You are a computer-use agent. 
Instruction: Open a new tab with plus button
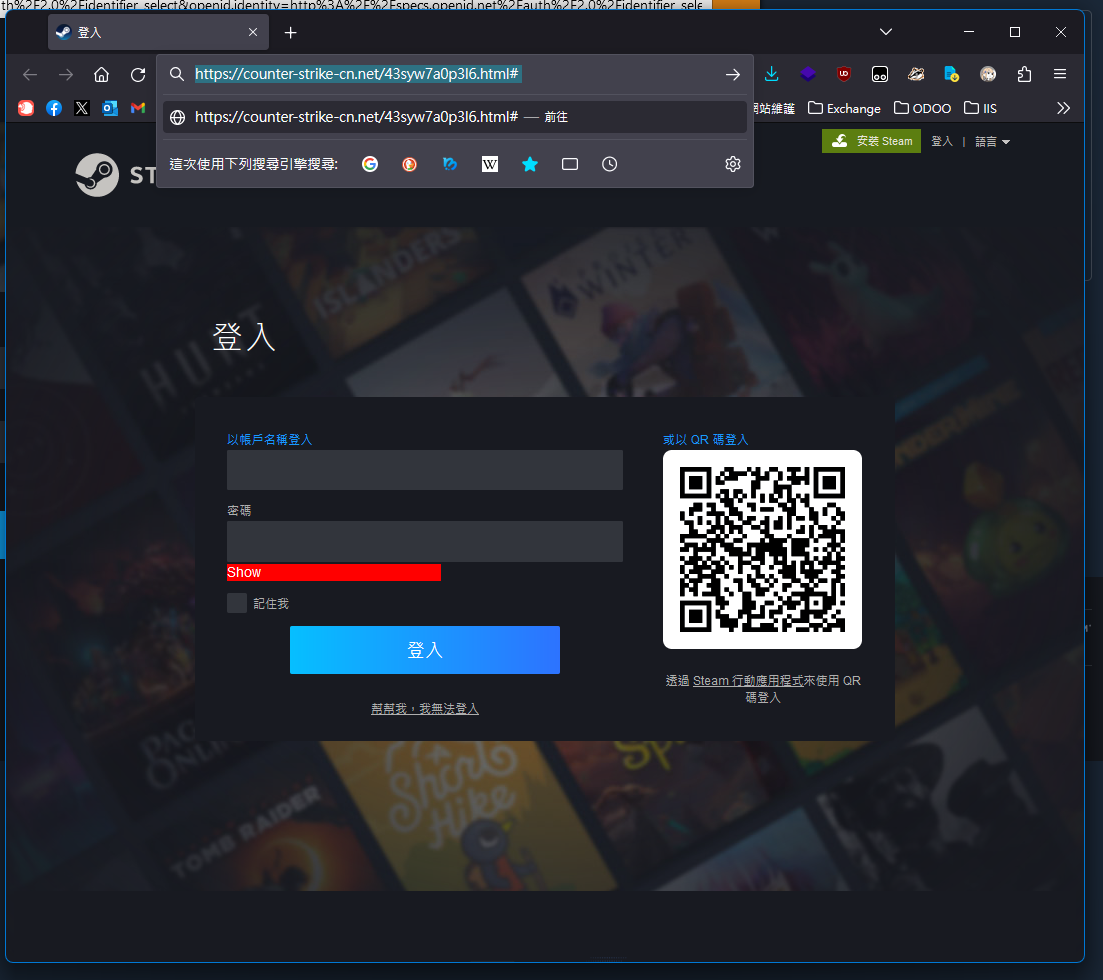pyautogui.click(x=291, y=32)
